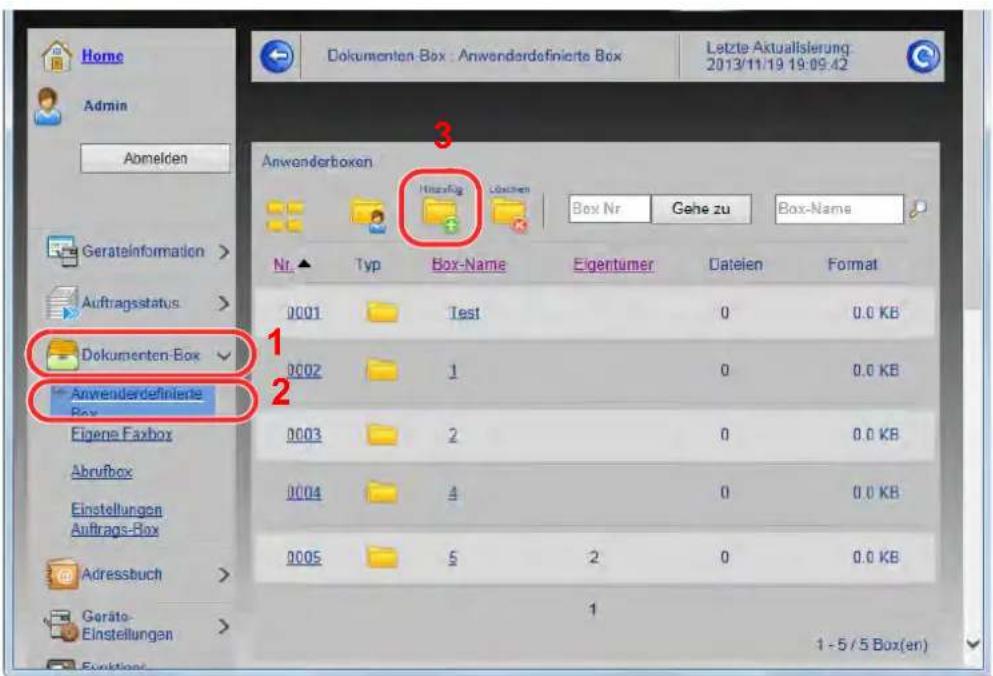Click the Letzte Aktualisierung timestamp

click(x=778, y=56)
